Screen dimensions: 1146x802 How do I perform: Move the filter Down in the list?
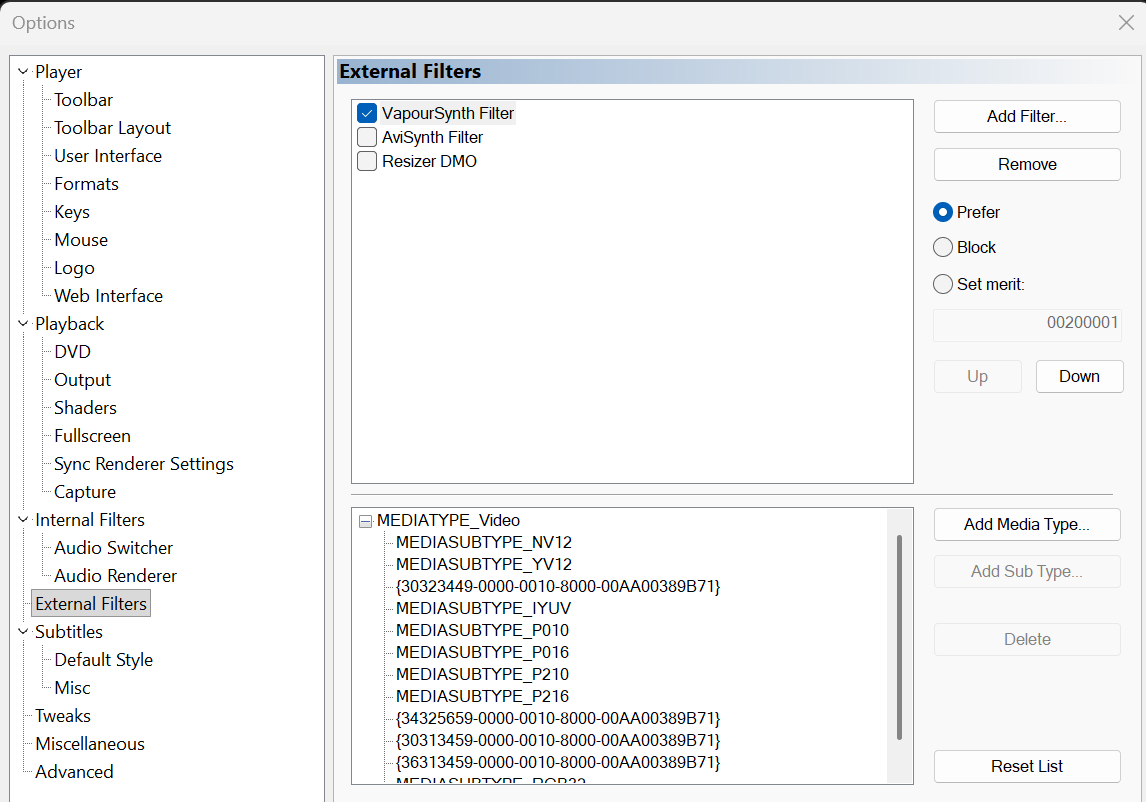point(1079,376)
